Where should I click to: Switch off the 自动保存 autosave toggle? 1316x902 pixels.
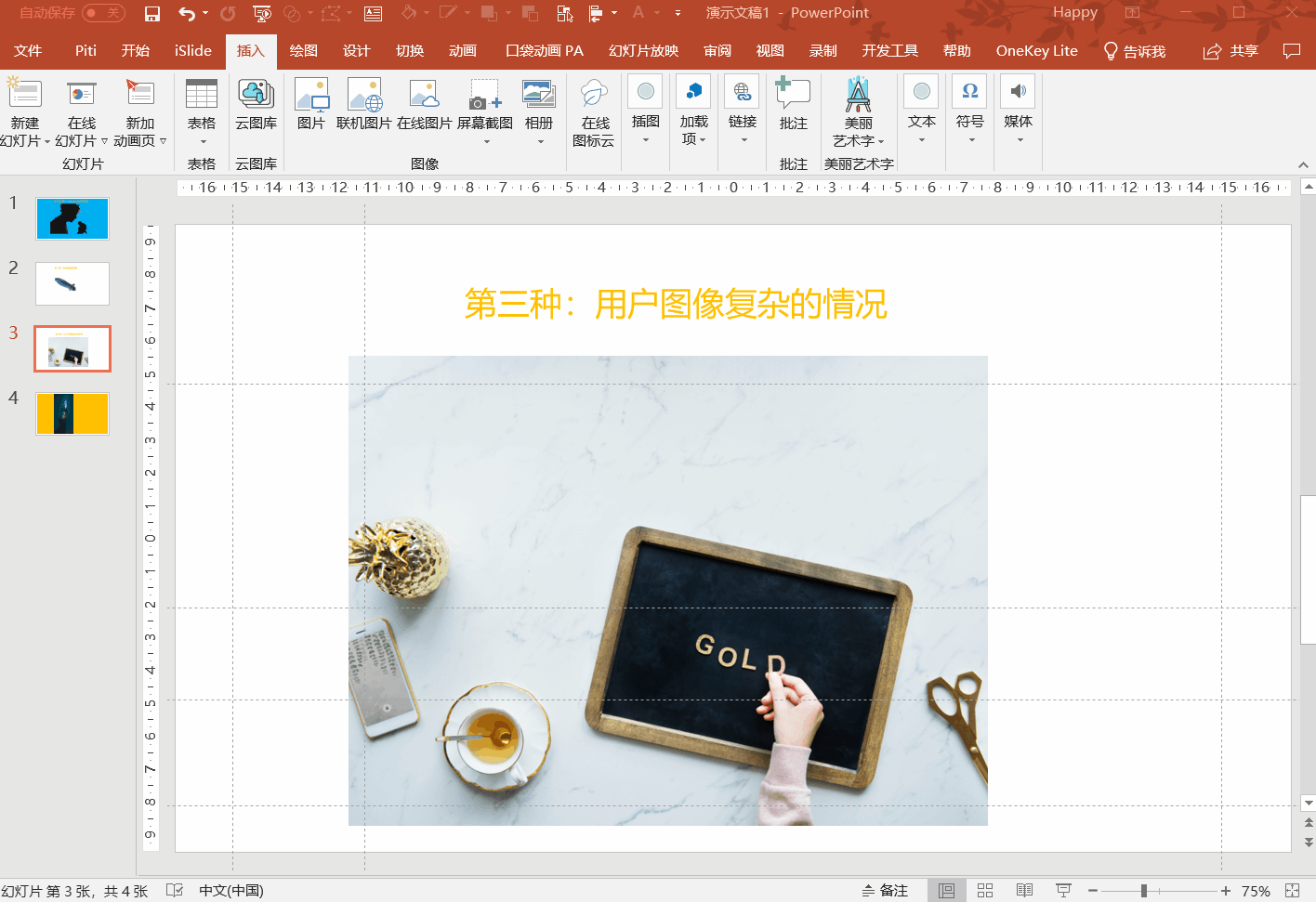point(102,13)
